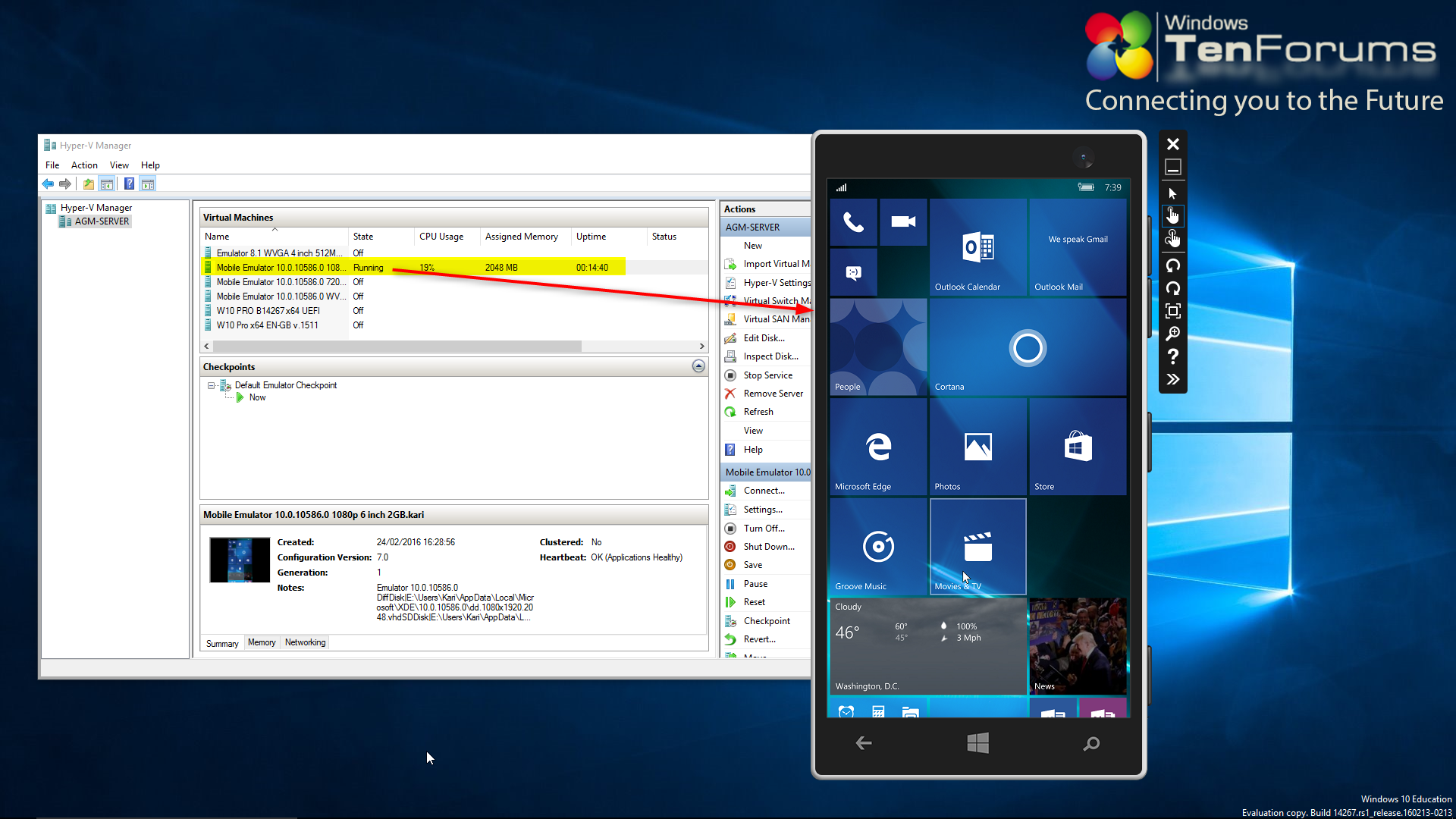Screen dimensions: 1456x819
Task: Open the Store tile
Action: pos(1078,447)
